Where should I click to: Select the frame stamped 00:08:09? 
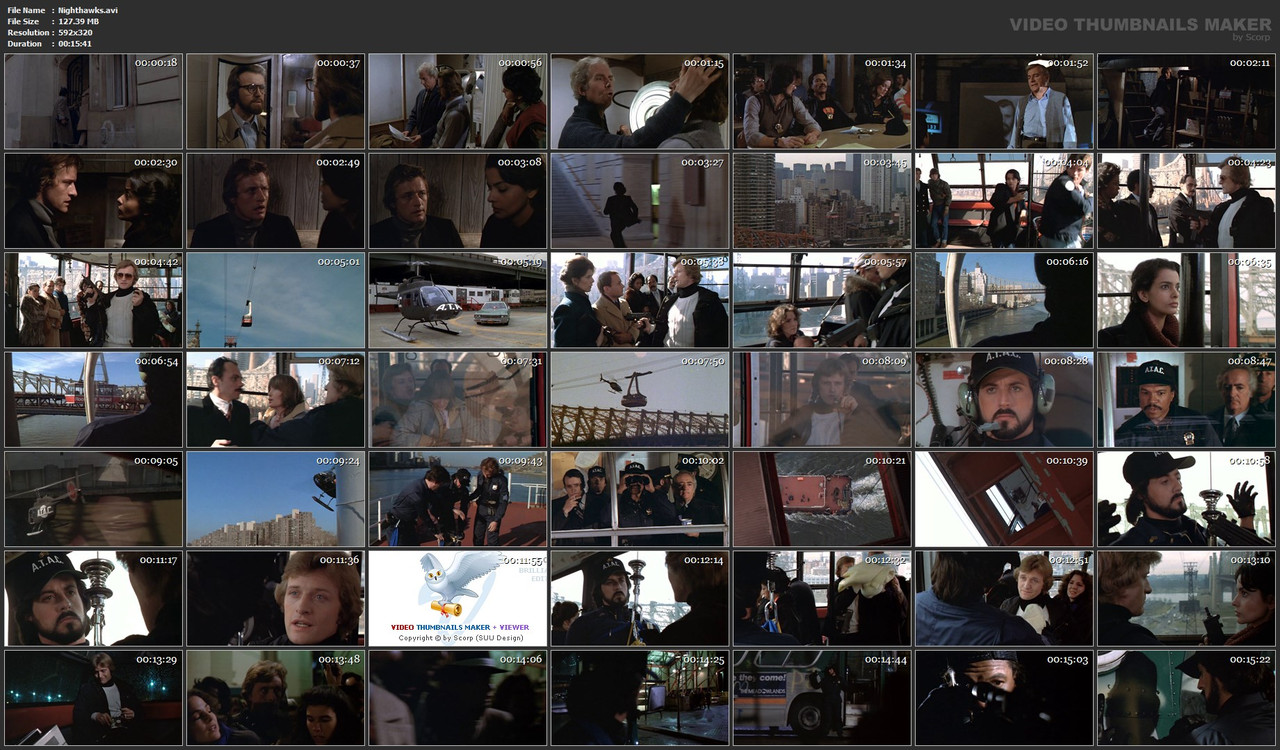pyautogui.click(x=822, y=399)
